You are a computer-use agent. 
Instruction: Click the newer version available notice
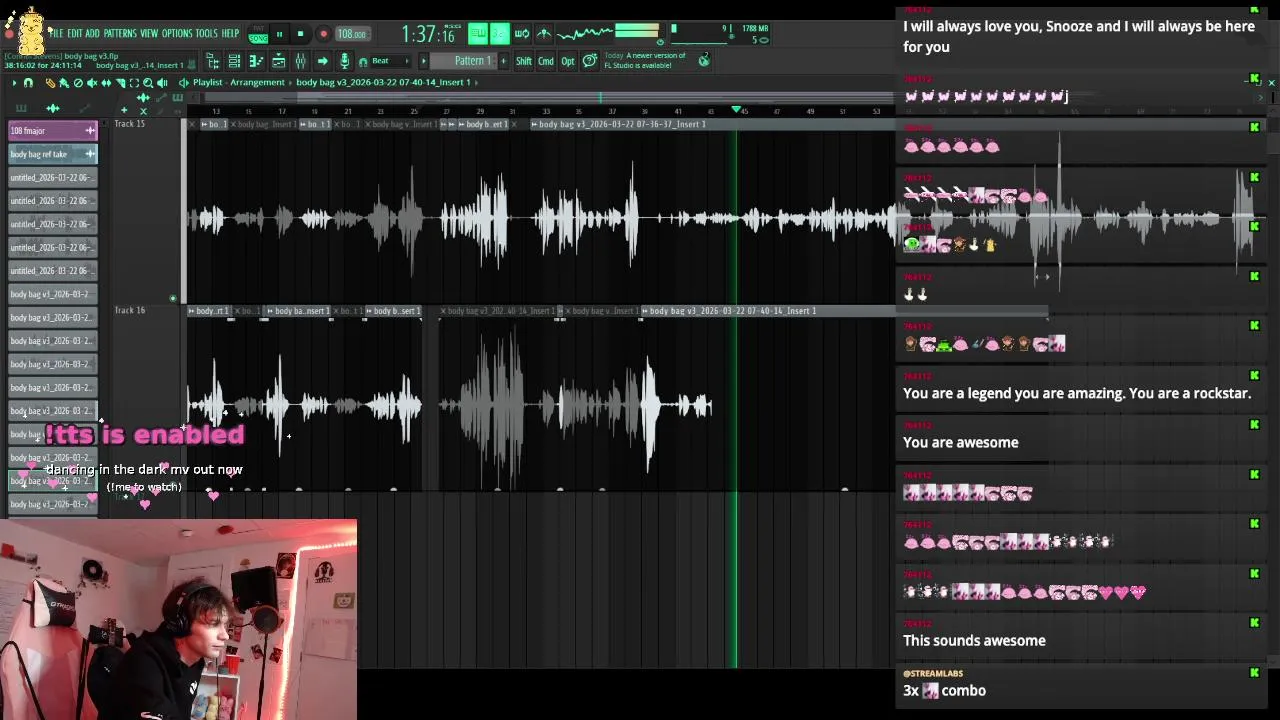click(645, 61)
